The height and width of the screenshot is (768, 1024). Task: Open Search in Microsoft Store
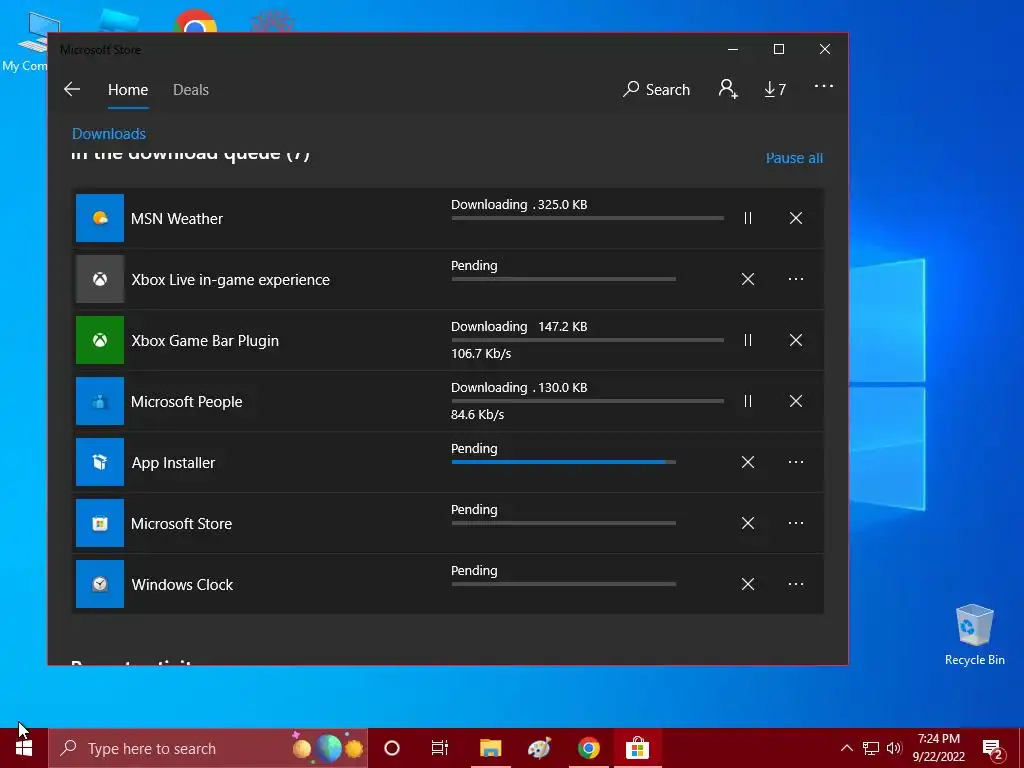tap(656, 89)
